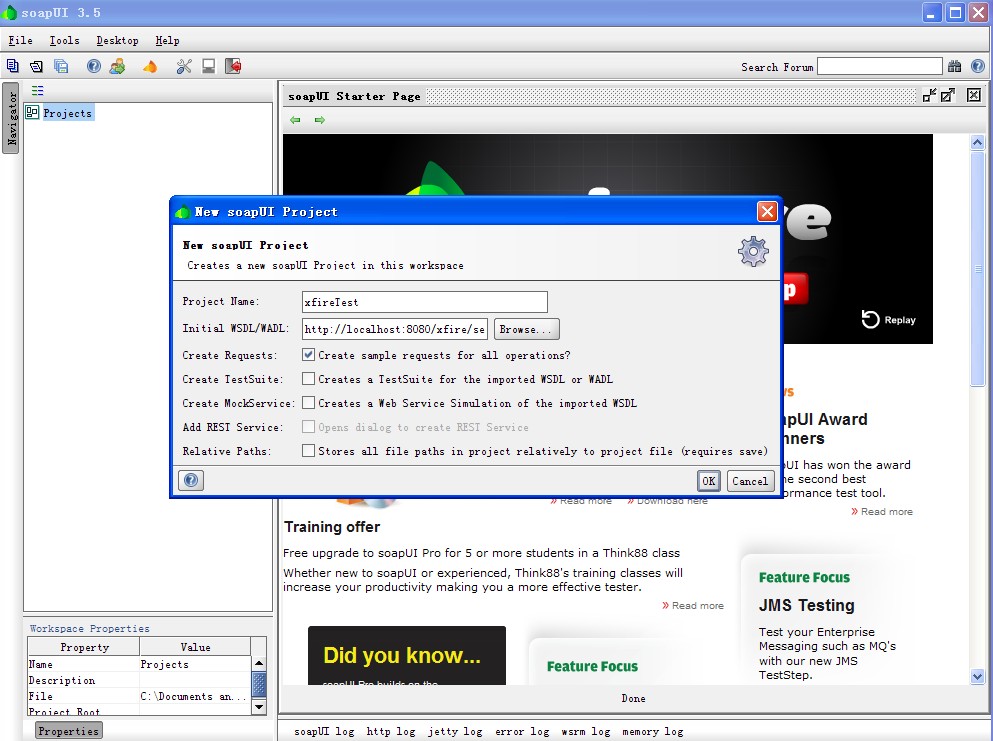Click Starter Page minimize-to-icon button

(x=929, y=96)
